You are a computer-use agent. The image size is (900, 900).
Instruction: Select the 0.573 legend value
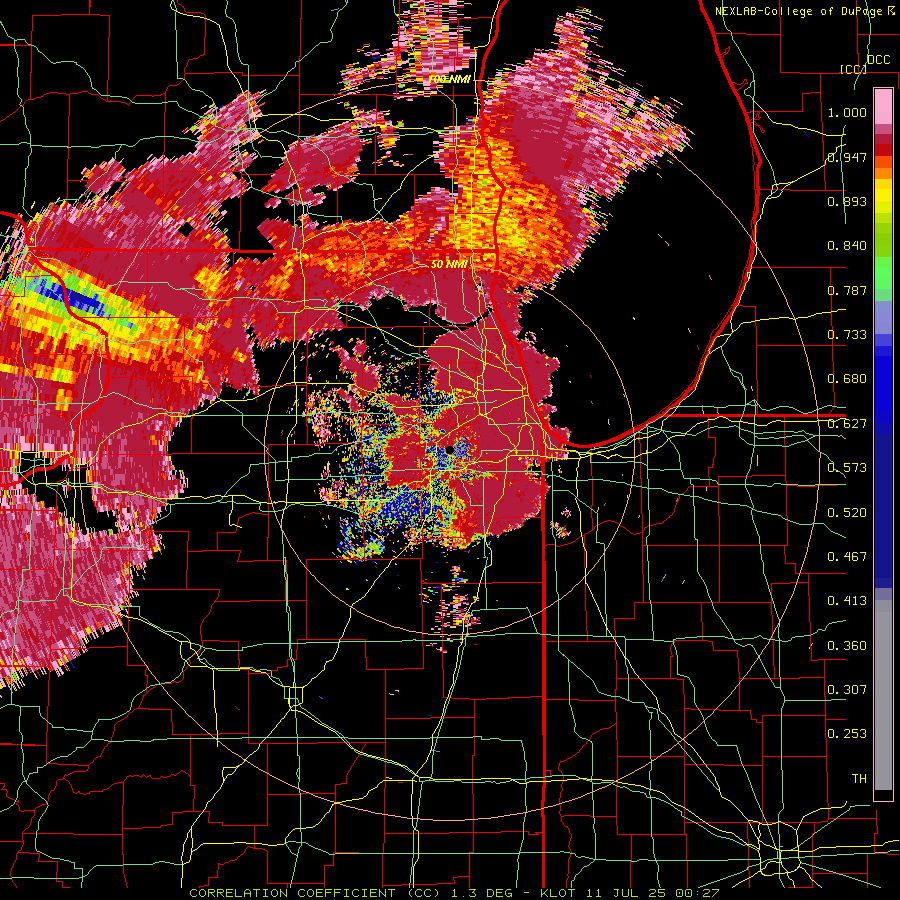point(847,468)
